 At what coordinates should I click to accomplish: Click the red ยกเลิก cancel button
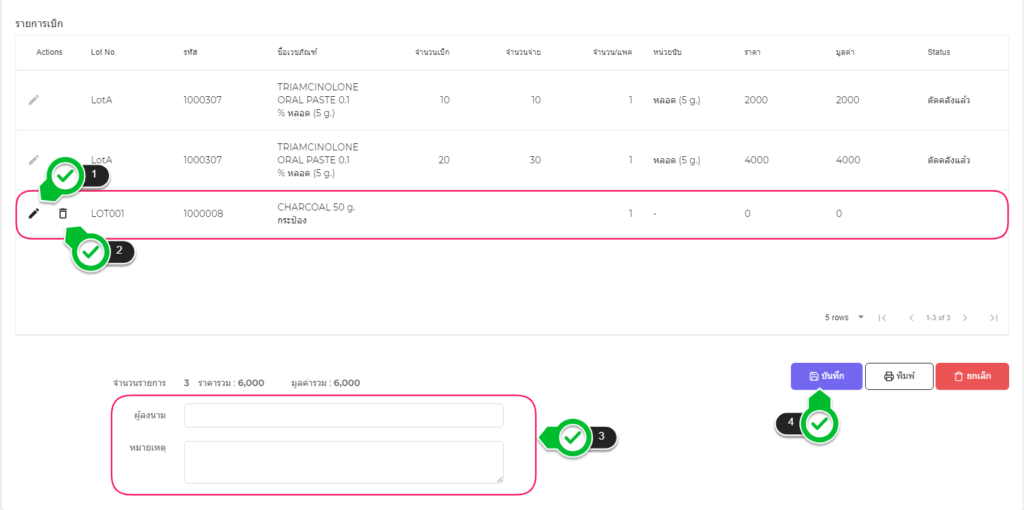971,376
